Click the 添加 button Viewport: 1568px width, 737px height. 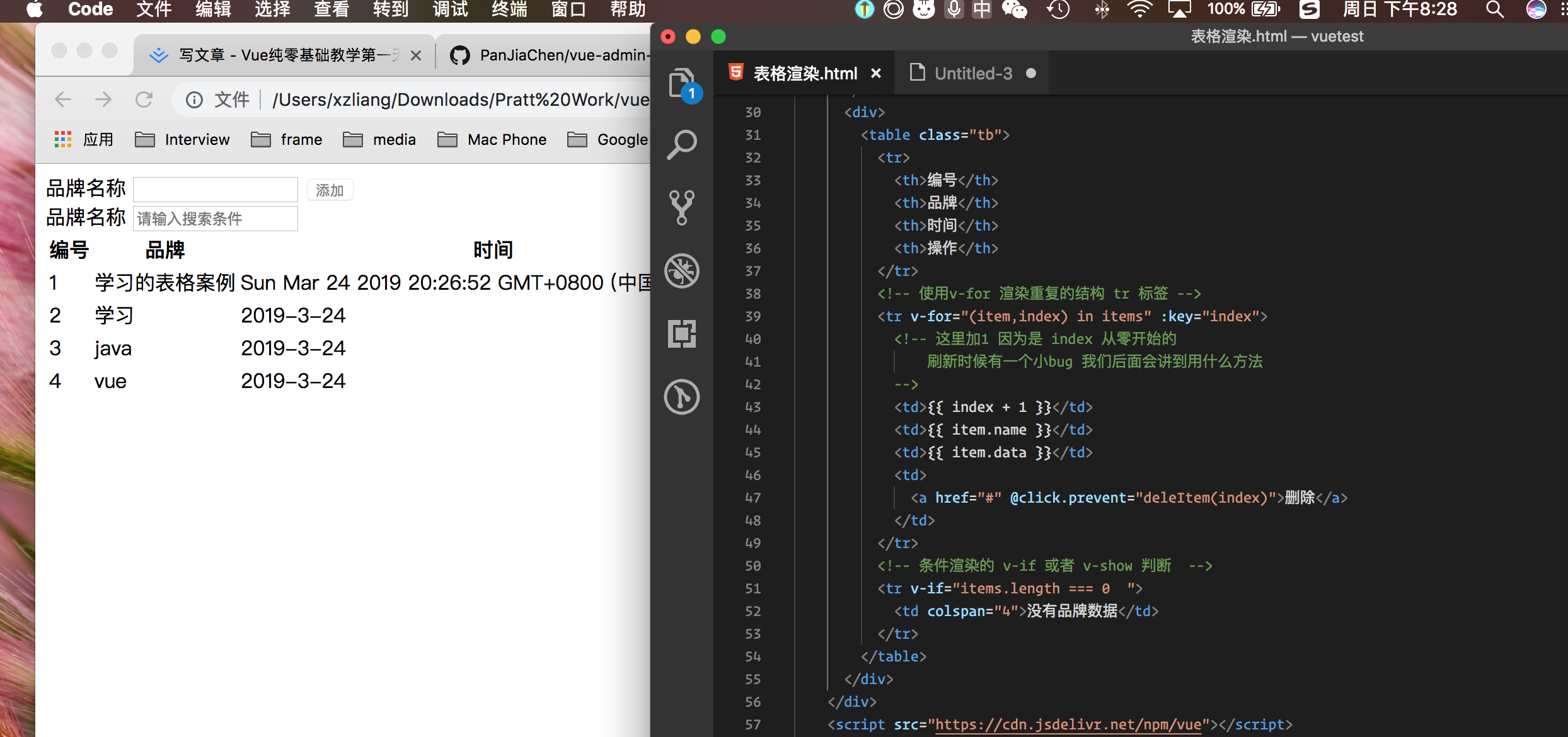tap(330, 190)
